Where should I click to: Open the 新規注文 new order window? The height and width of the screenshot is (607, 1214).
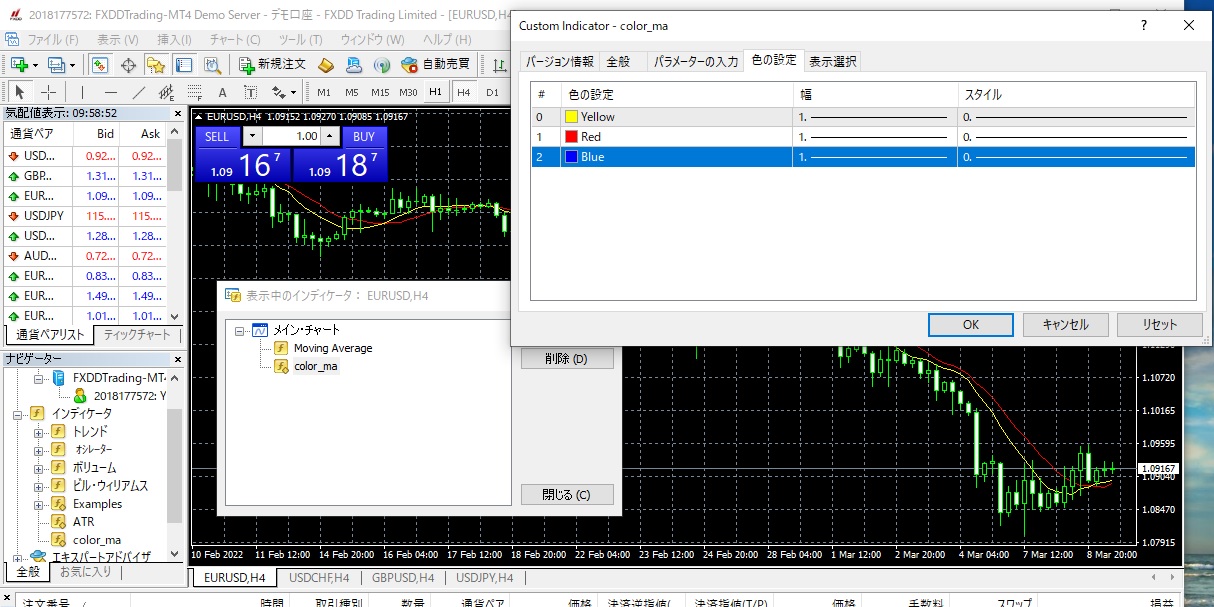[272, 65]
